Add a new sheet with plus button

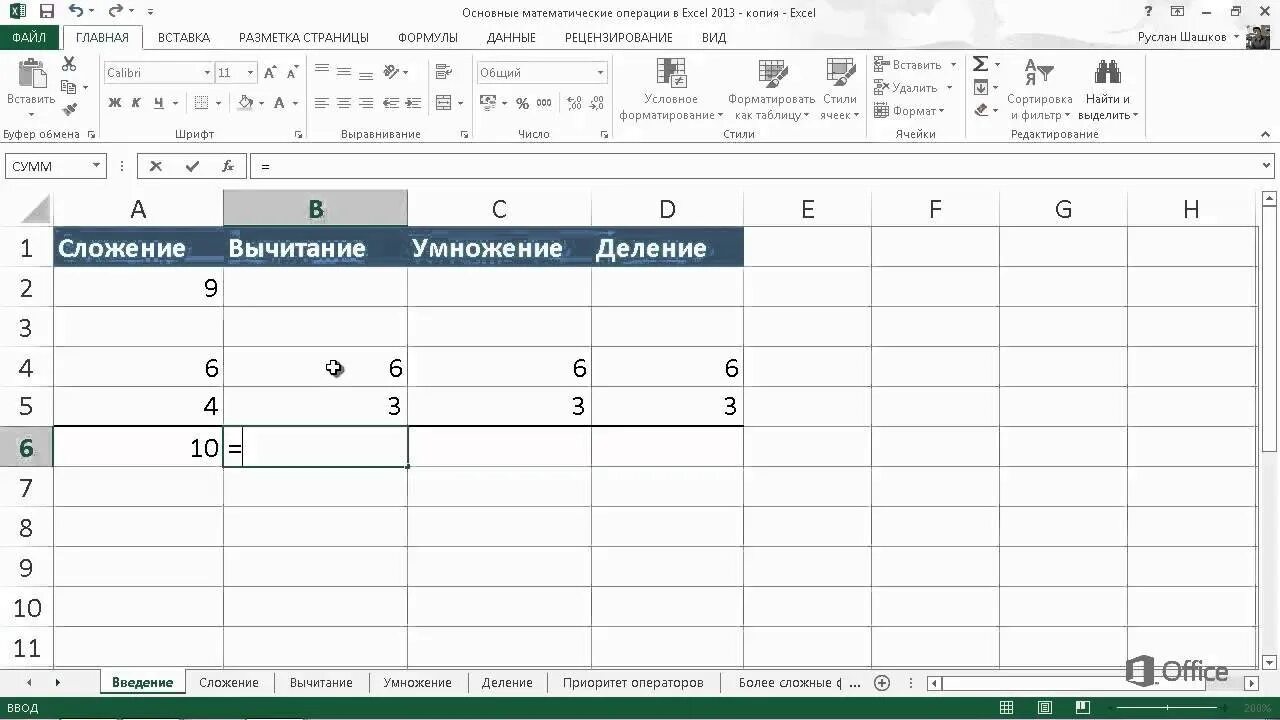[x=882, y=683]
